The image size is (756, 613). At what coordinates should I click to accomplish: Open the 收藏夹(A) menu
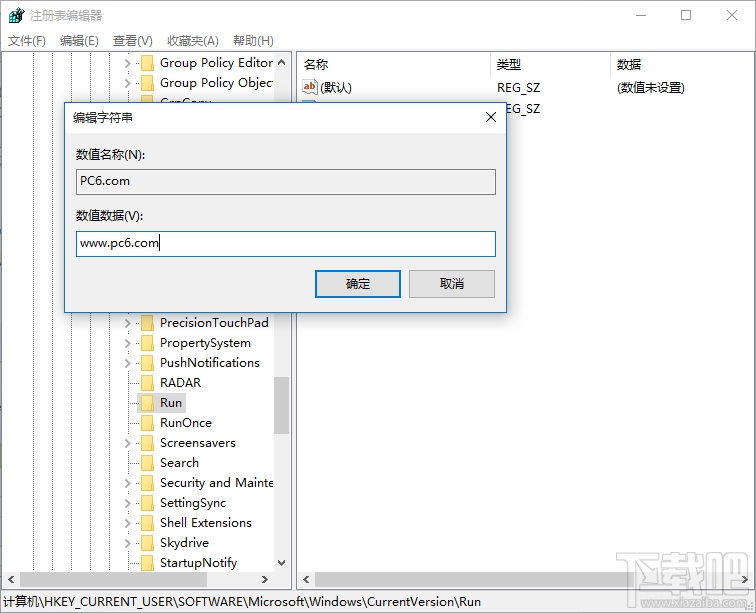click(x=193, y=41)
